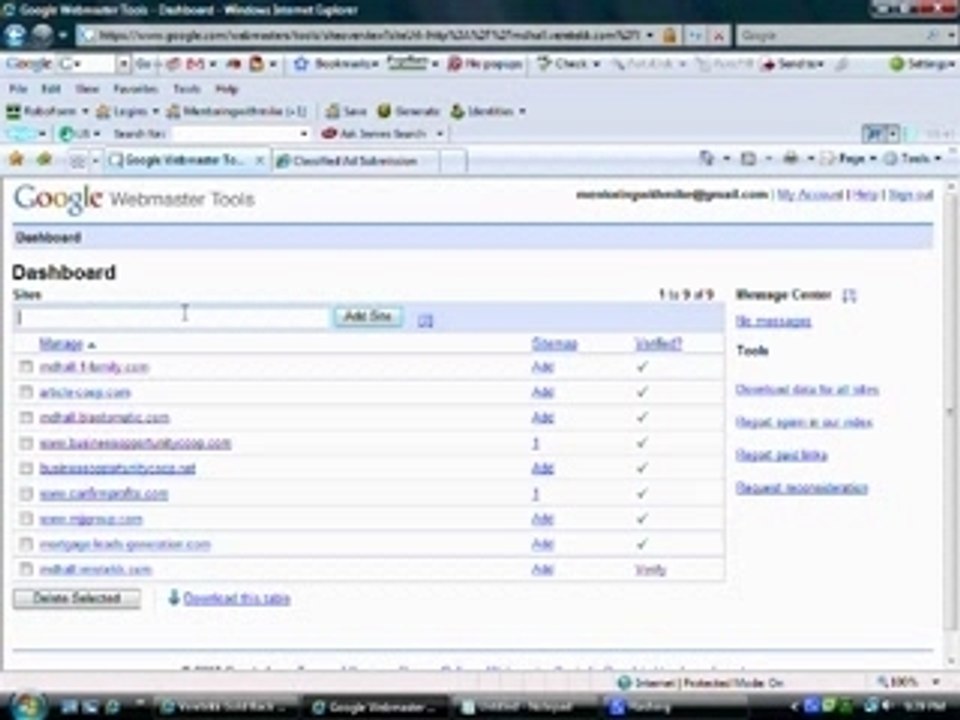Click the Ask Jeeves Search icon

tap(329, 133)
